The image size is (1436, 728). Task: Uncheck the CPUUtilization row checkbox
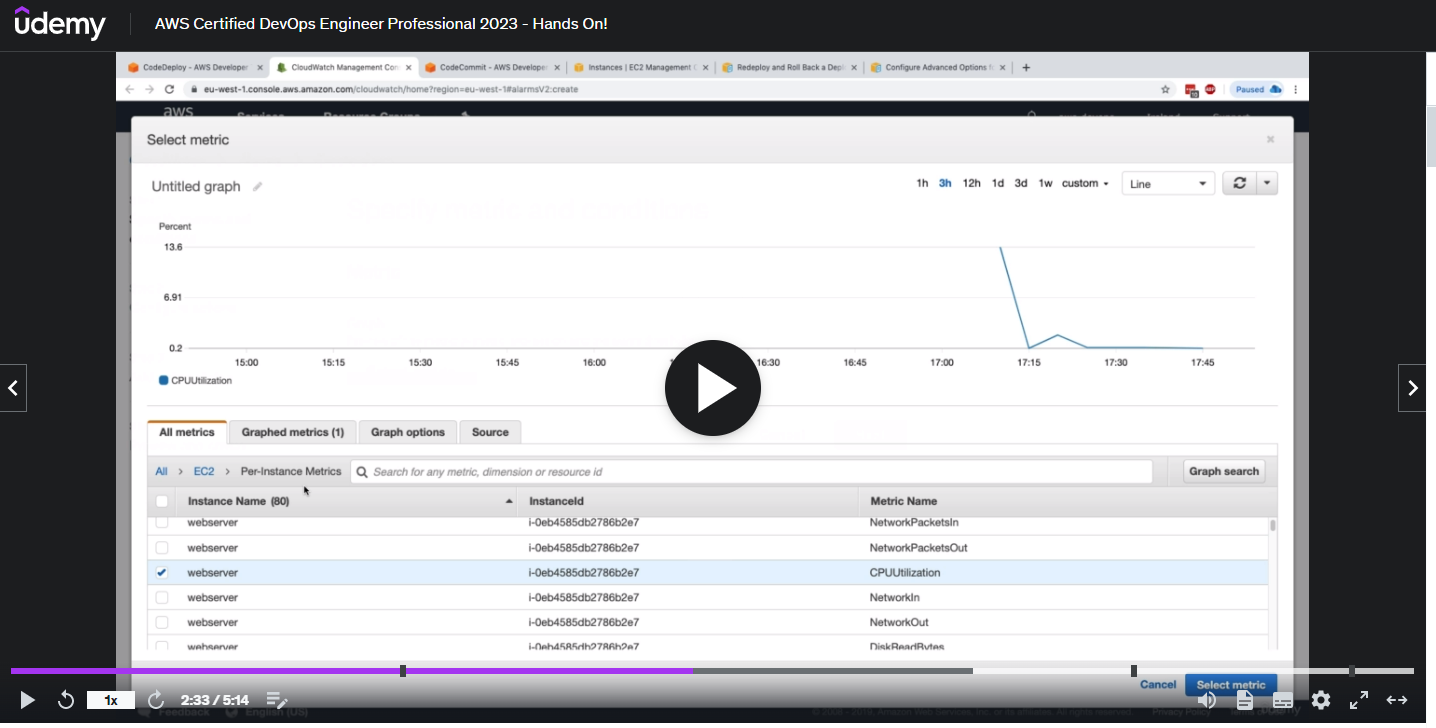click(162, 573)
